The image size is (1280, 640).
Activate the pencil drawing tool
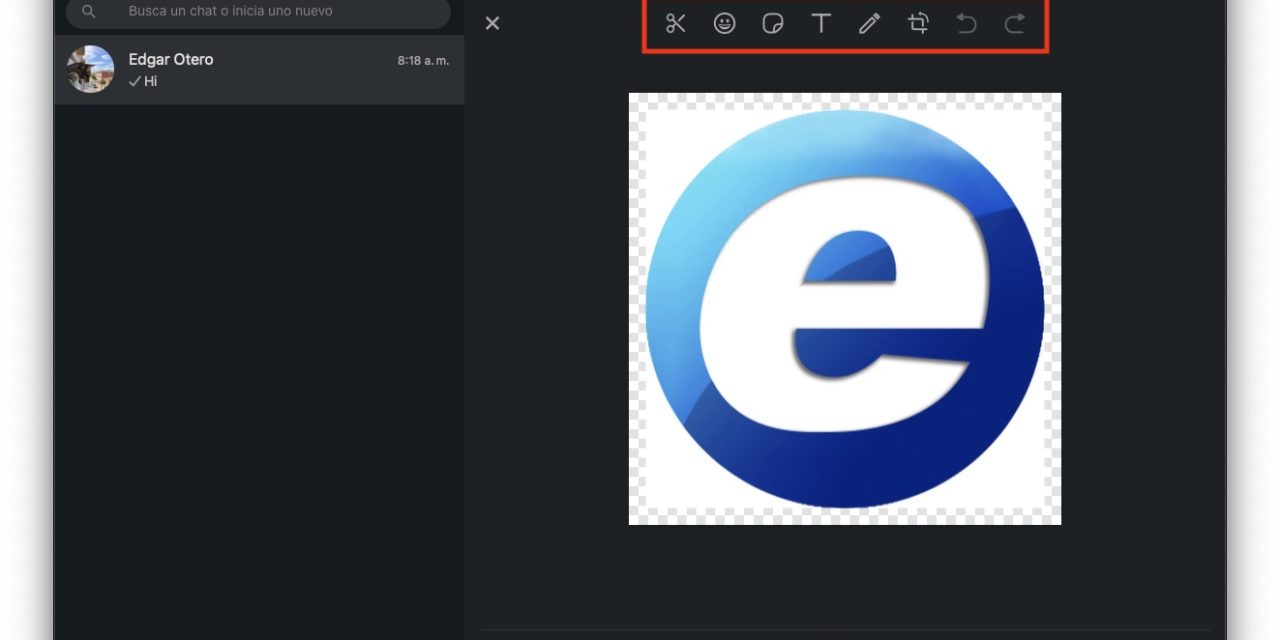(869, 24)
